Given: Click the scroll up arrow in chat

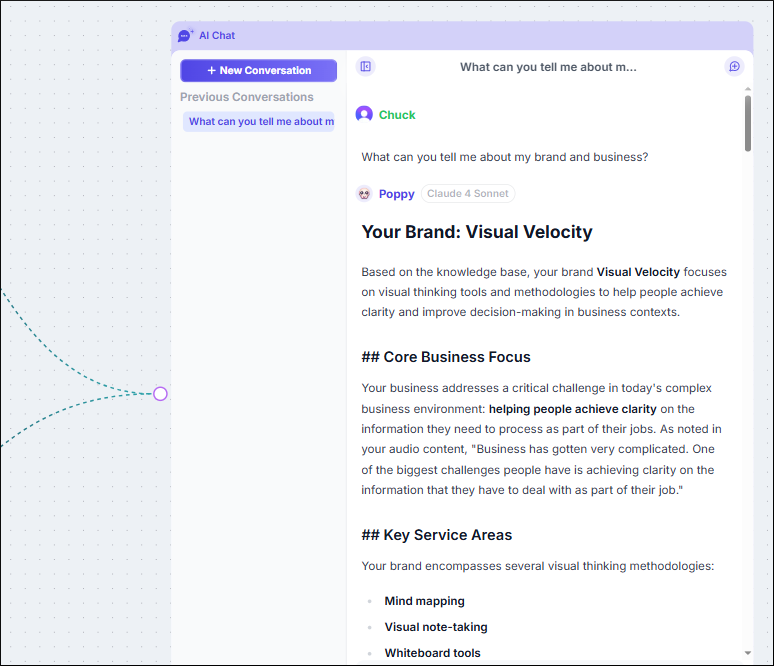Looking at the screenshot, I should tap(747, 90).
